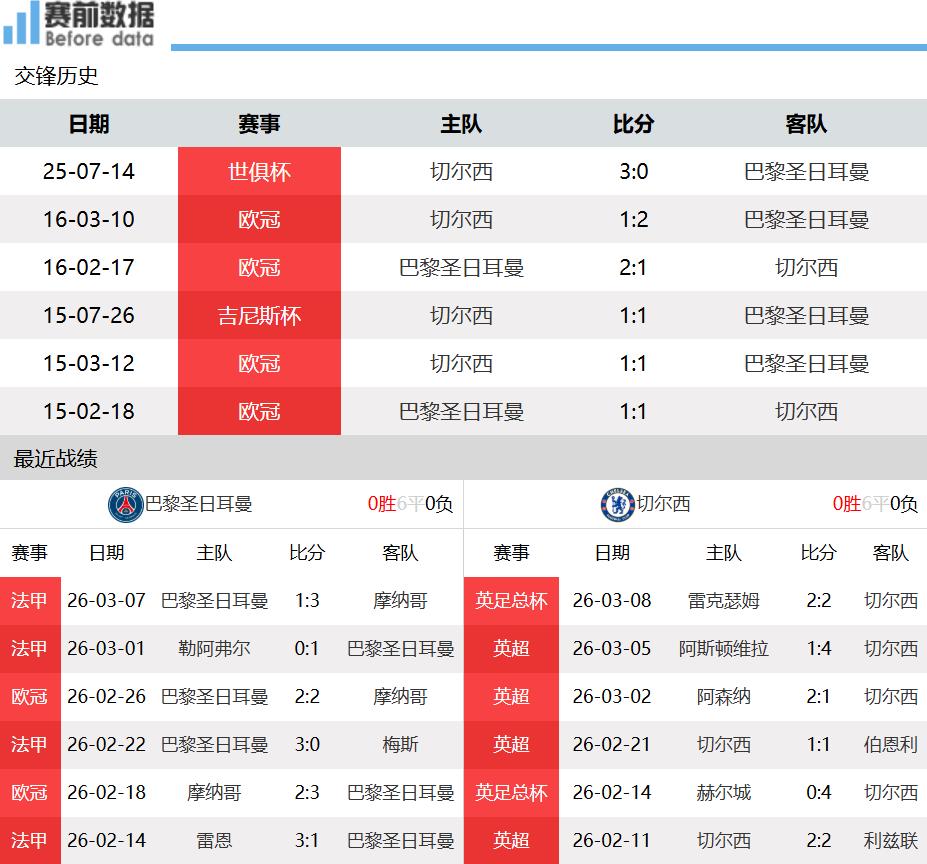Image resolution: width=927 pixels, height=864 pixels.
Task: Select the 伯恩利 team name
Action: point(890,745)
